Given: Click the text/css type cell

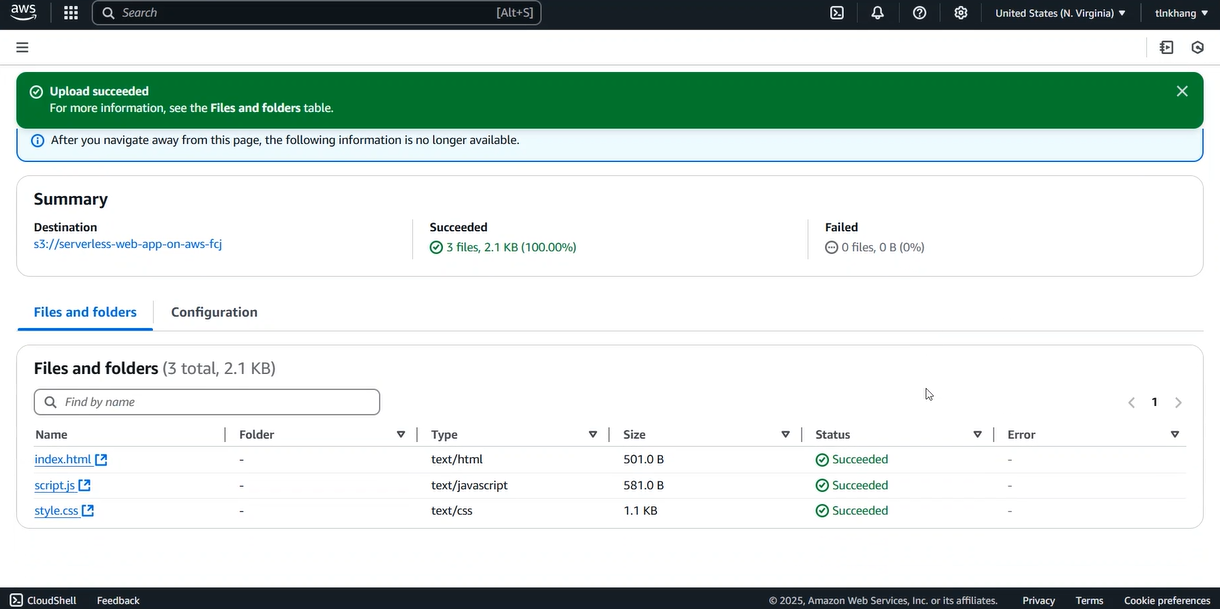Looking at the screenshot, I should 452,511.
